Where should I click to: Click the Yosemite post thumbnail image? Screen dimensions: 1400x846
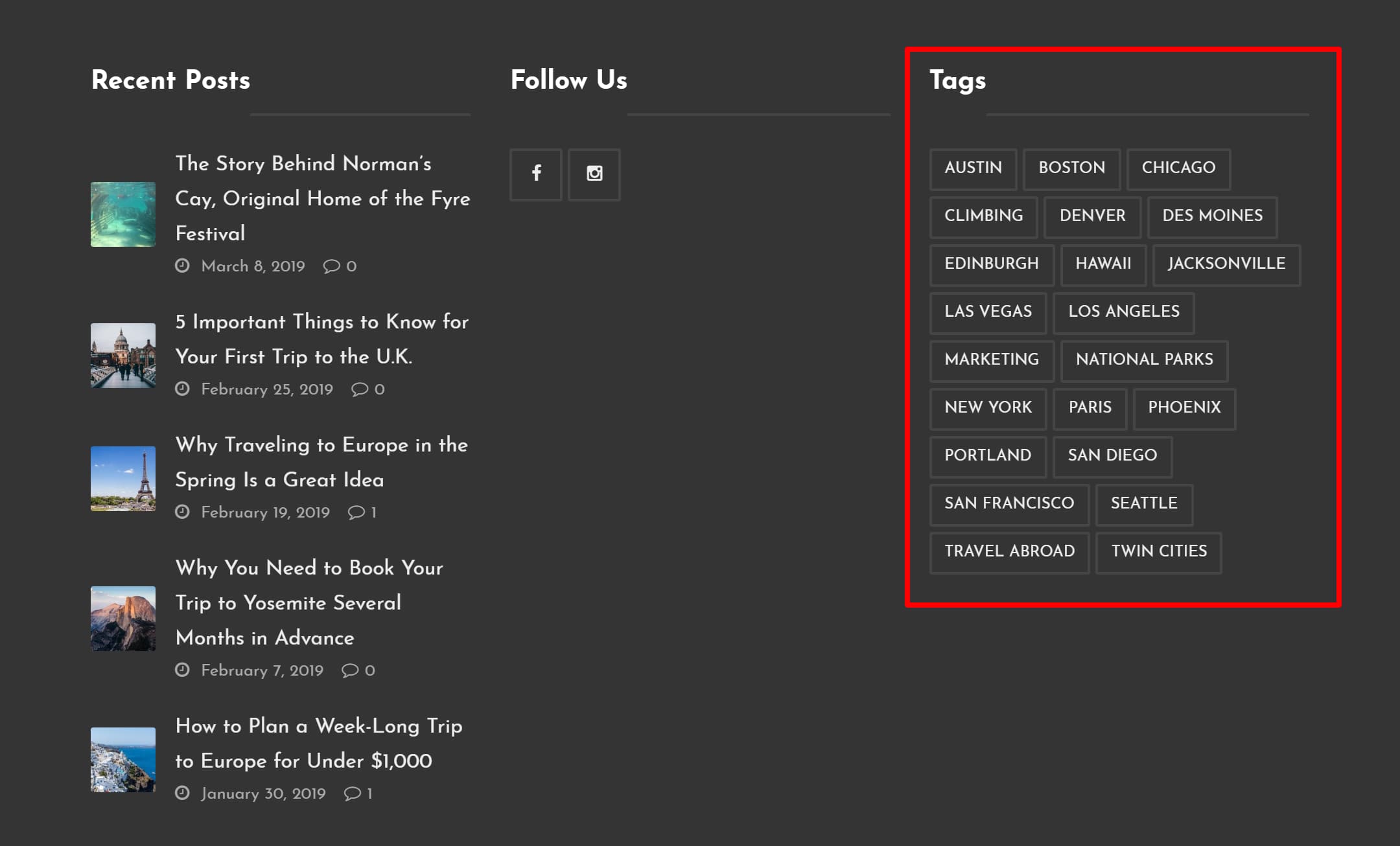click(122, 618)
